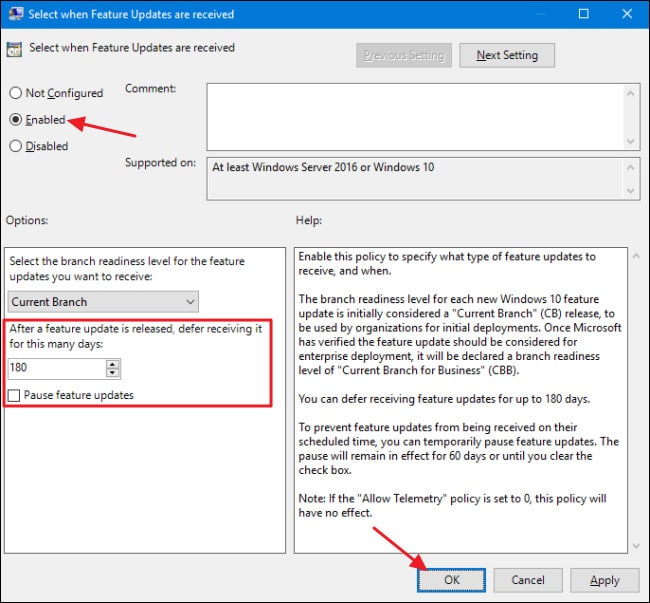This screenshot has height=603, width=650.
Task: Click the 'Supported on:' label
Action: point(160,162)
